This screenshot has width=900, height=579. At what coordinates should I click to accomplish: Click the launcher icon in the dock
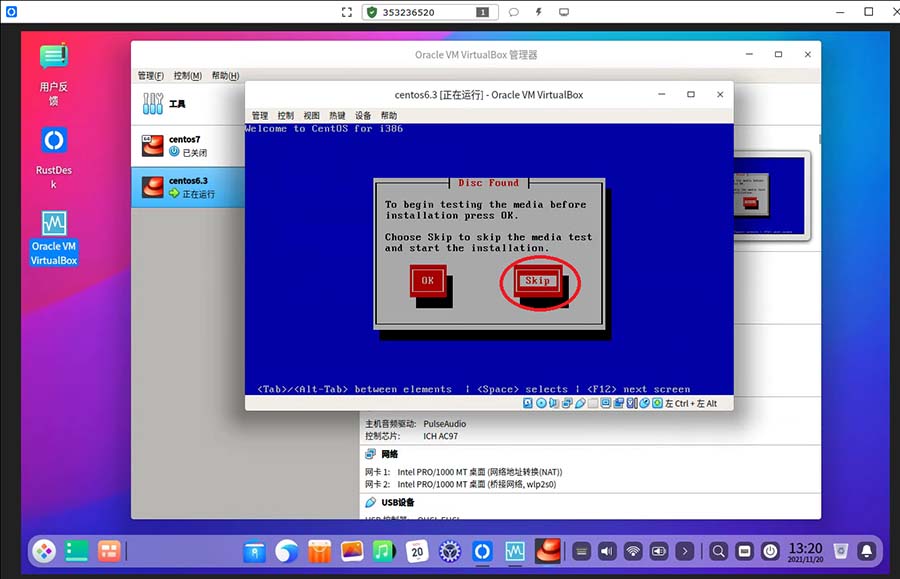click(x=44, y=550)
